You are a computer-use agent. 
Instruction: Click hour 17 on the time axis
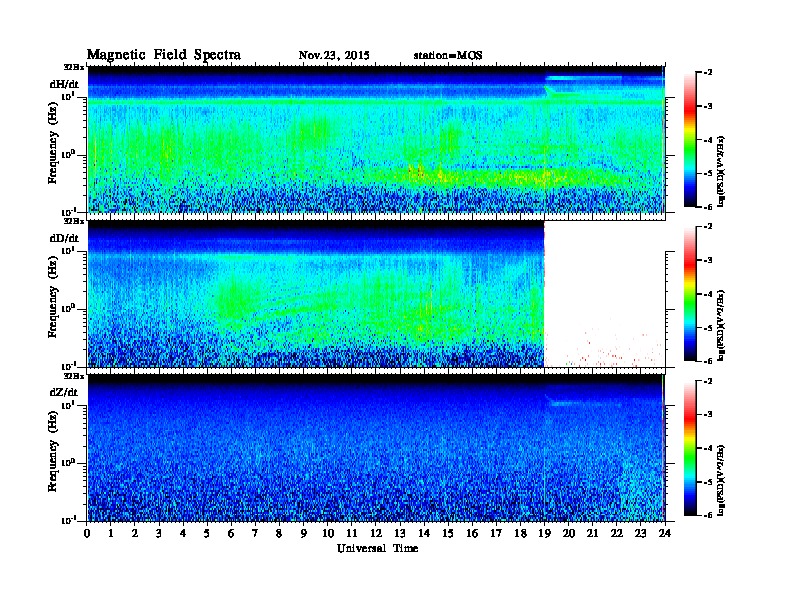(496, 534)
